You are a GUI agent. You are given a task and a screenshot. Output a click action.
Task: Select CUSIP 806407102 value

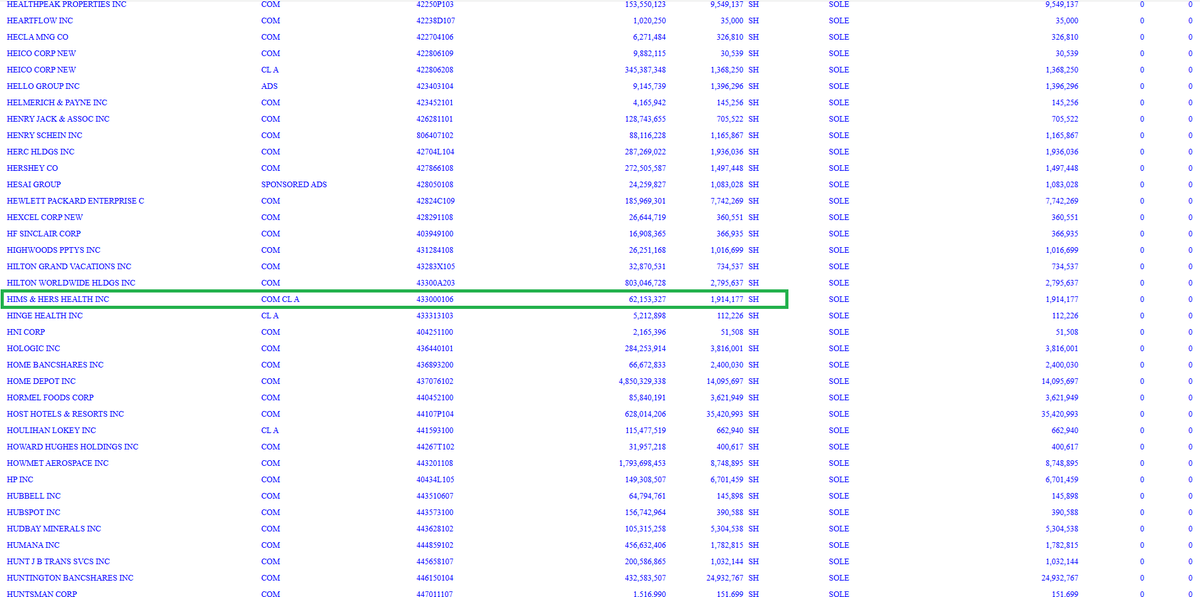point(434,135)
